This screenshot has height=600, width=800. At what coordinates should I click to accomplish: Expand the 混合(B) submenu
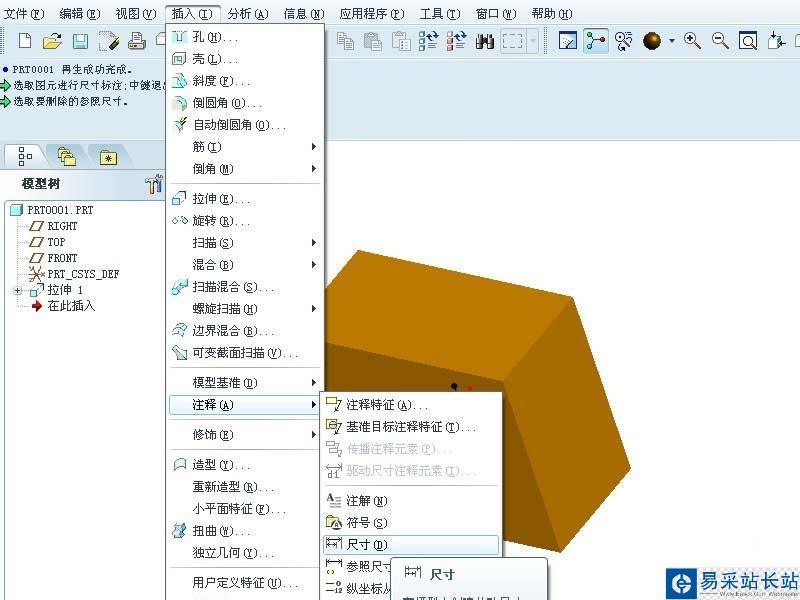(x=245, y=264)
